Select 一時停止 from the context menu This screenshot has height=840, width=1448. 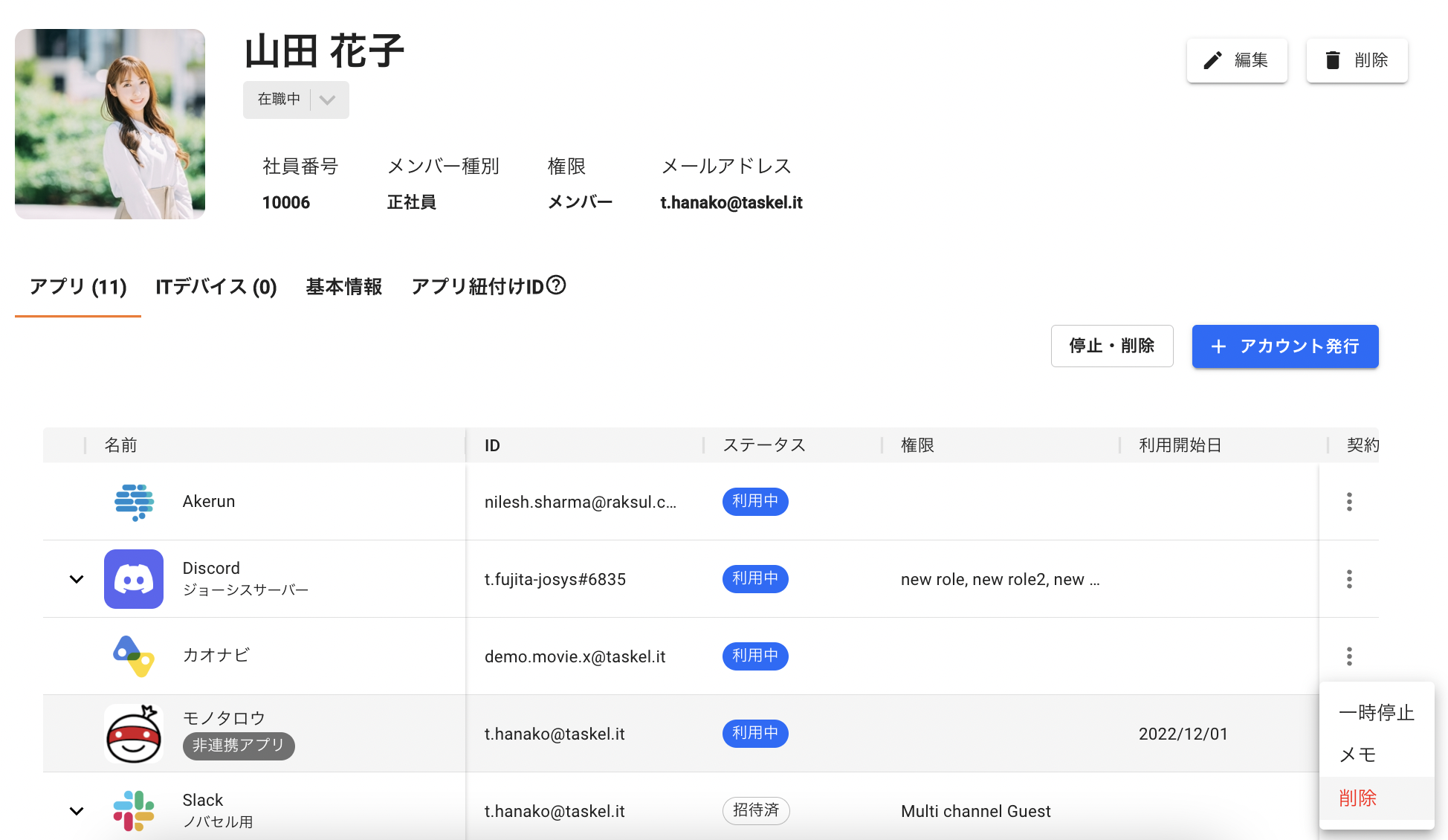tap(1376, 713)
